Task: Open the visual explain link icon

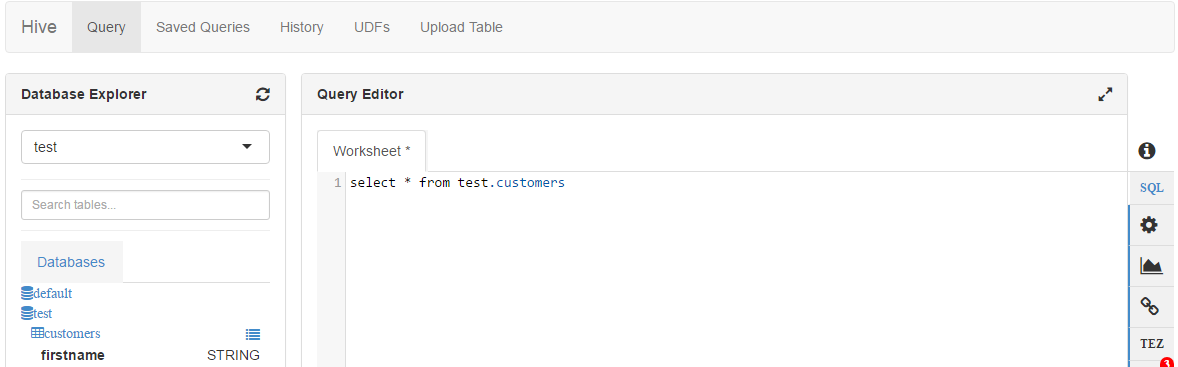Action: (x=1149, y=306)
